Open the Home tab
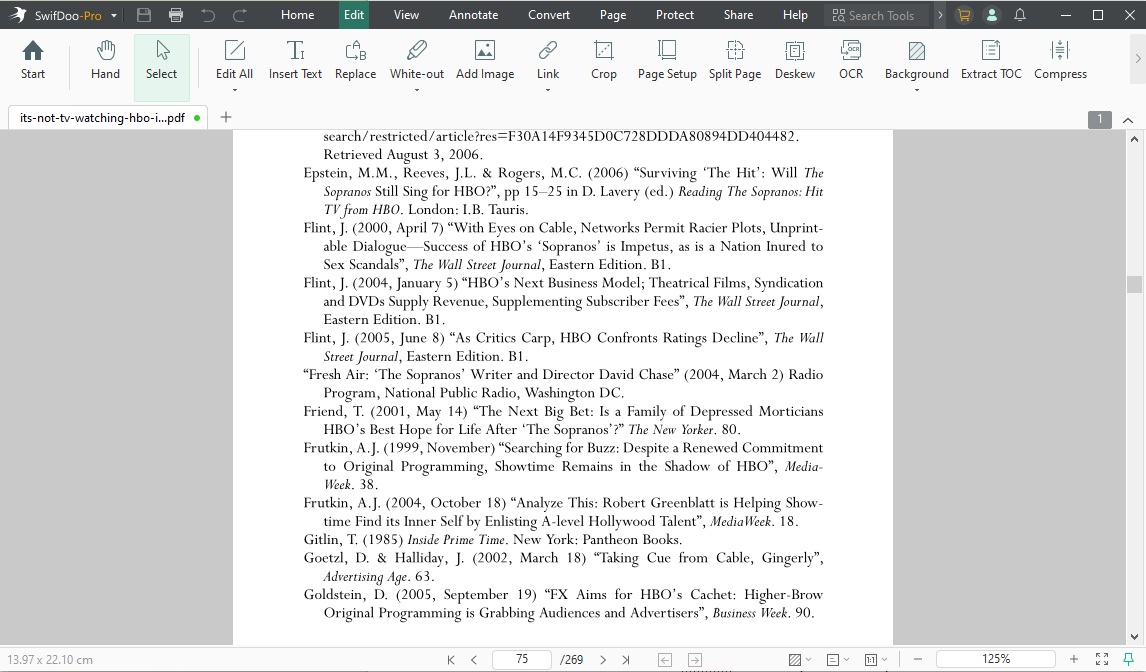The width and height of the screenshot is (1146, 672). [297, 15]
